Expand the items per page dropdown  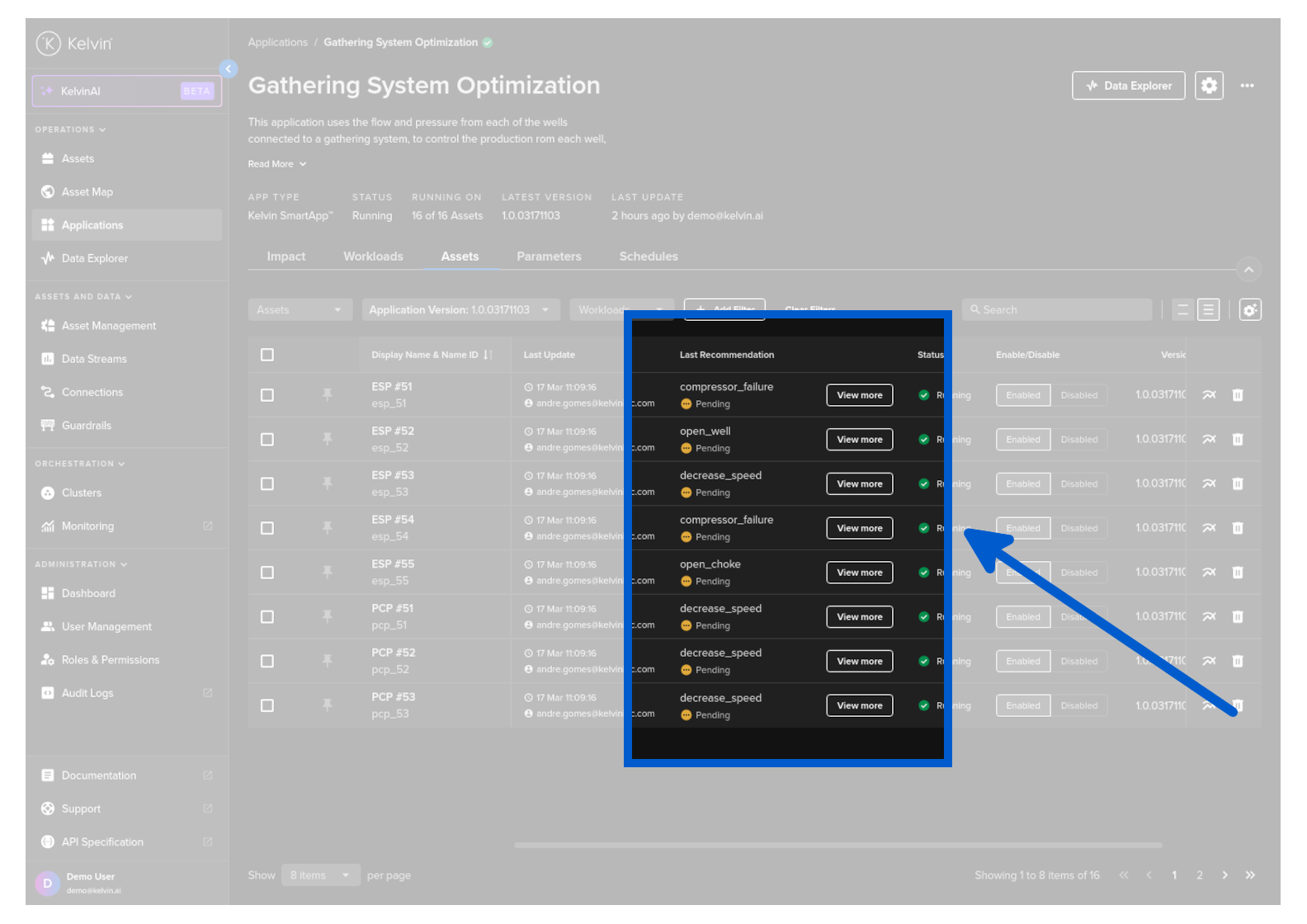(x=319, y=875)
